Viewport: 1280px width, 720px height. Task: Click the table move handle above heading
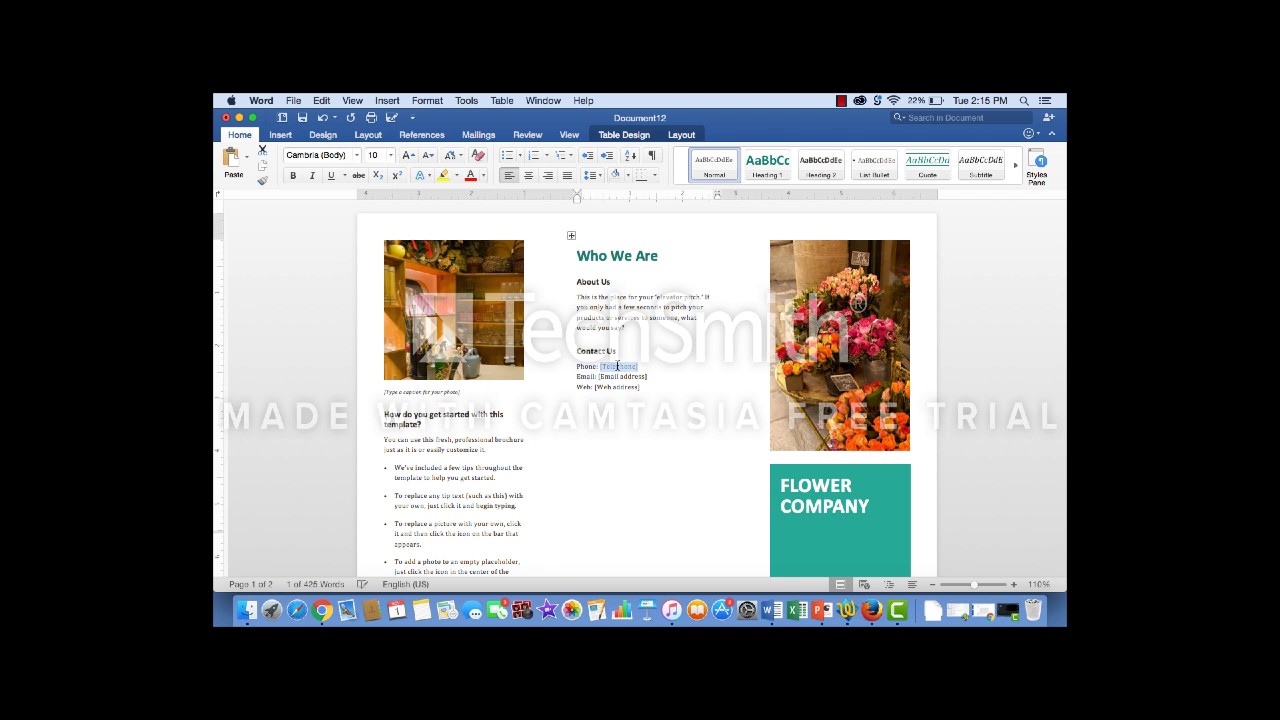(571, 236)
